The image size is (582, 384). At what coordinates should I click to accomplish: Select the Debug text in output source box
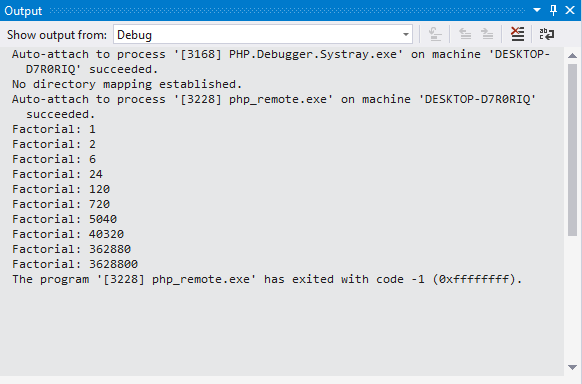[x=134, y=35]
